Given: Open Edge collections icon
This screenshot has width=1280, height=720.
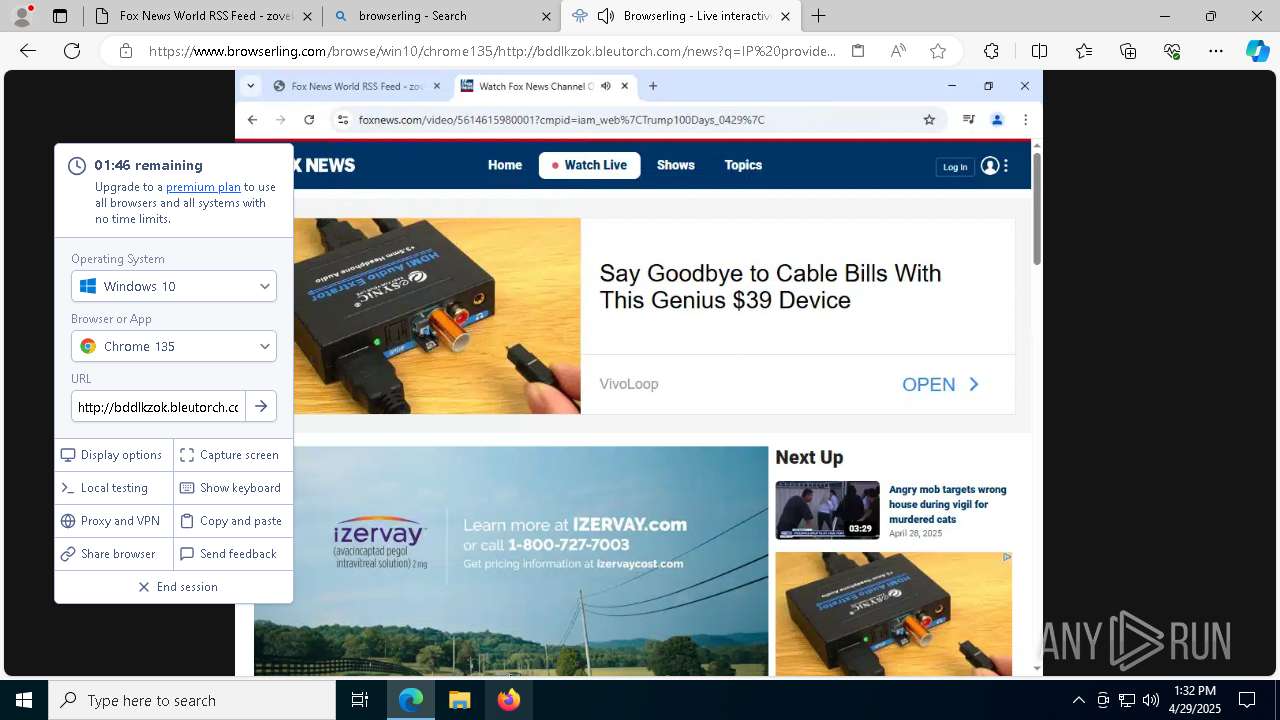Looking at the screenshot, I should (x=1128, y=51).
